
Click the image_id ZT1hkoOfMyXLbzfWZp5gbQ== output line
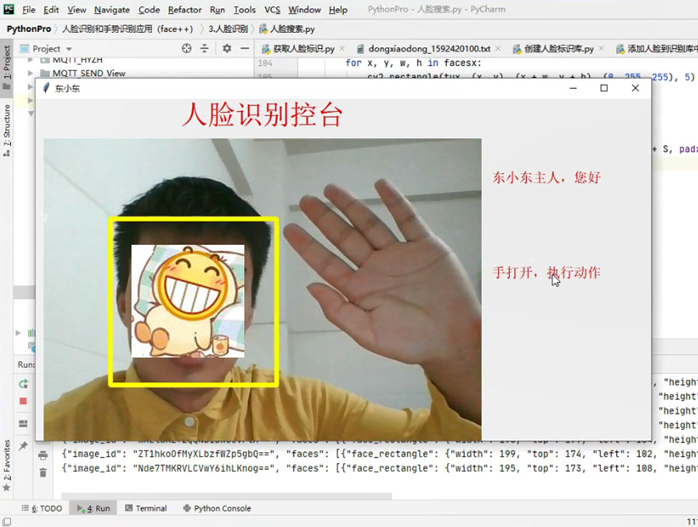pos(380,454)
